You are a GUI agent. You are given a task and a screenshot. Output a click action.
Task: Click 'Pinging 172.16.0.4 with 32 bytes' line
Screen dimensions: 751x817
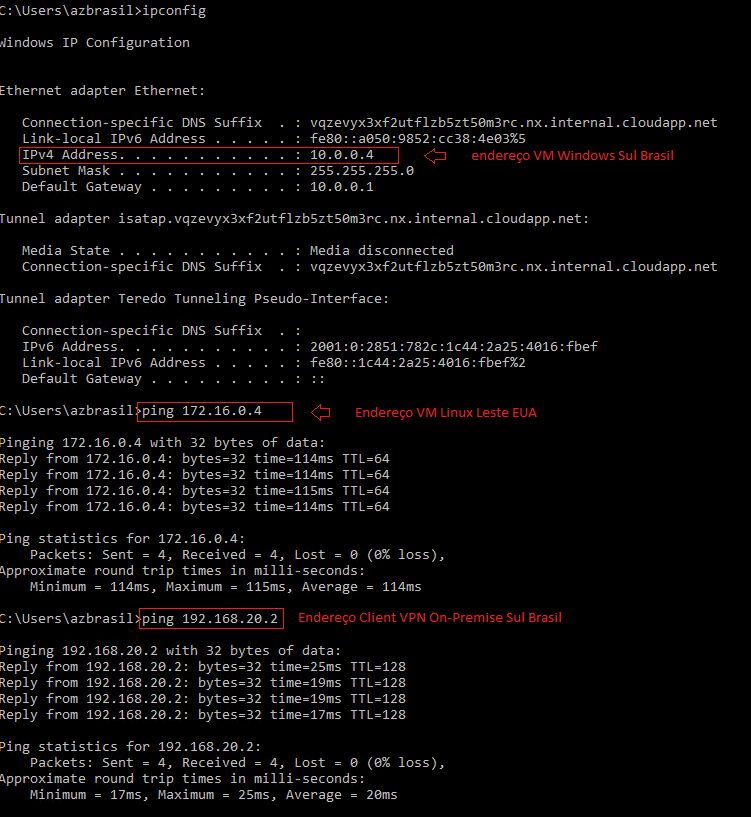click(162, 443)
